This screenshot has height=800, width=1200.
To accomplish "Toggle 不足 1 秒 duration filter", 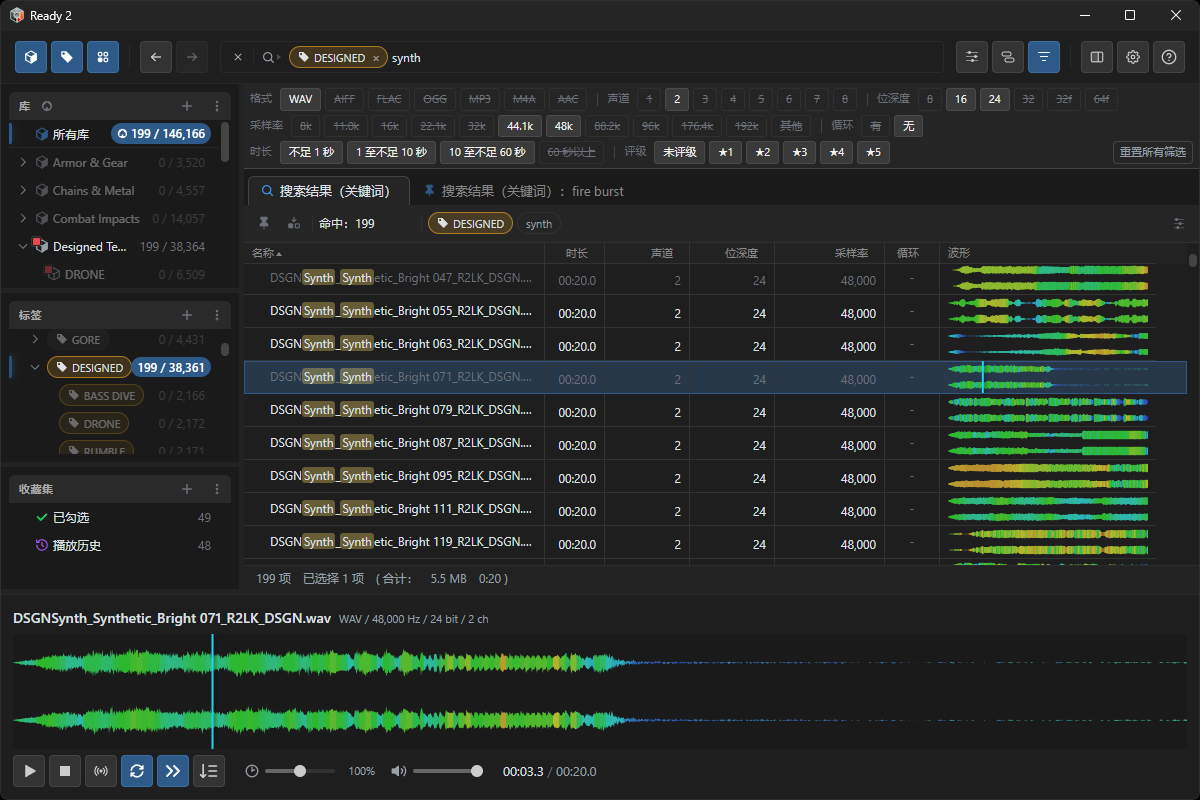I will point(311,153).
